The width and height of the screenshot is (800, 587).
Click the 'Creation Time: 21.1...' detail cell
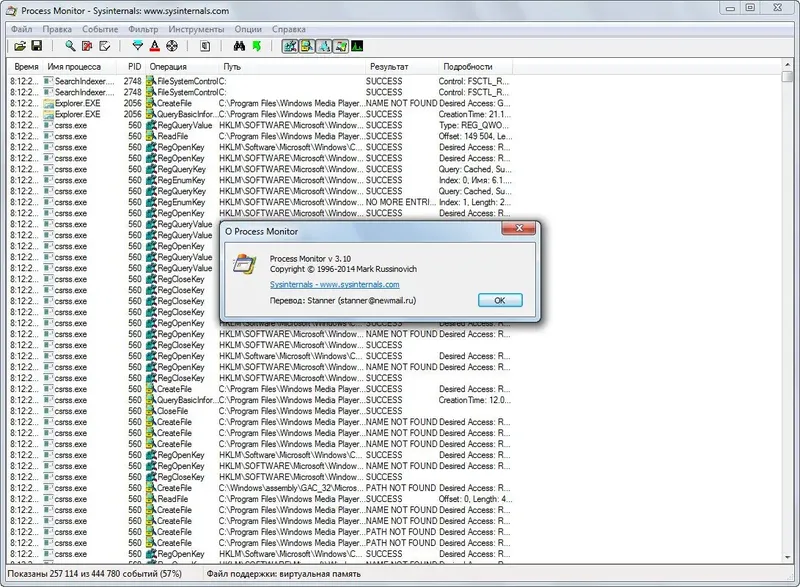click(x=474, y=114)
